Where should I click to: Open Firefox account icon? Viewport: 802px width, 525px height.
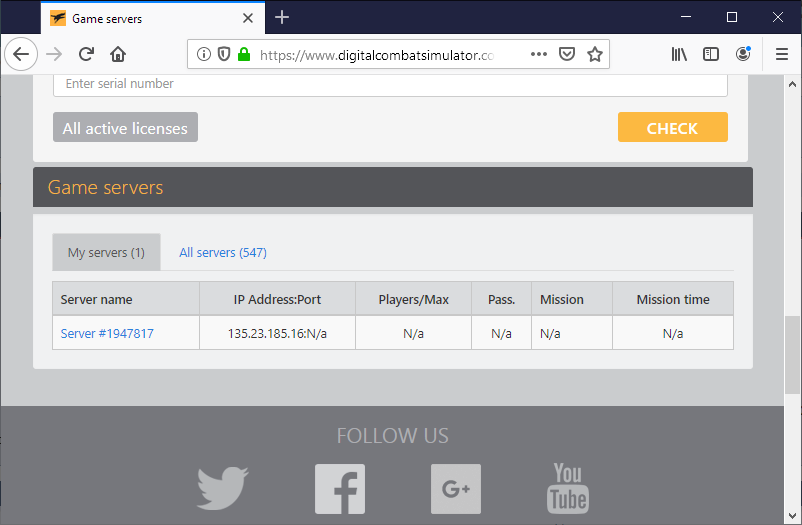coord(743,53)
